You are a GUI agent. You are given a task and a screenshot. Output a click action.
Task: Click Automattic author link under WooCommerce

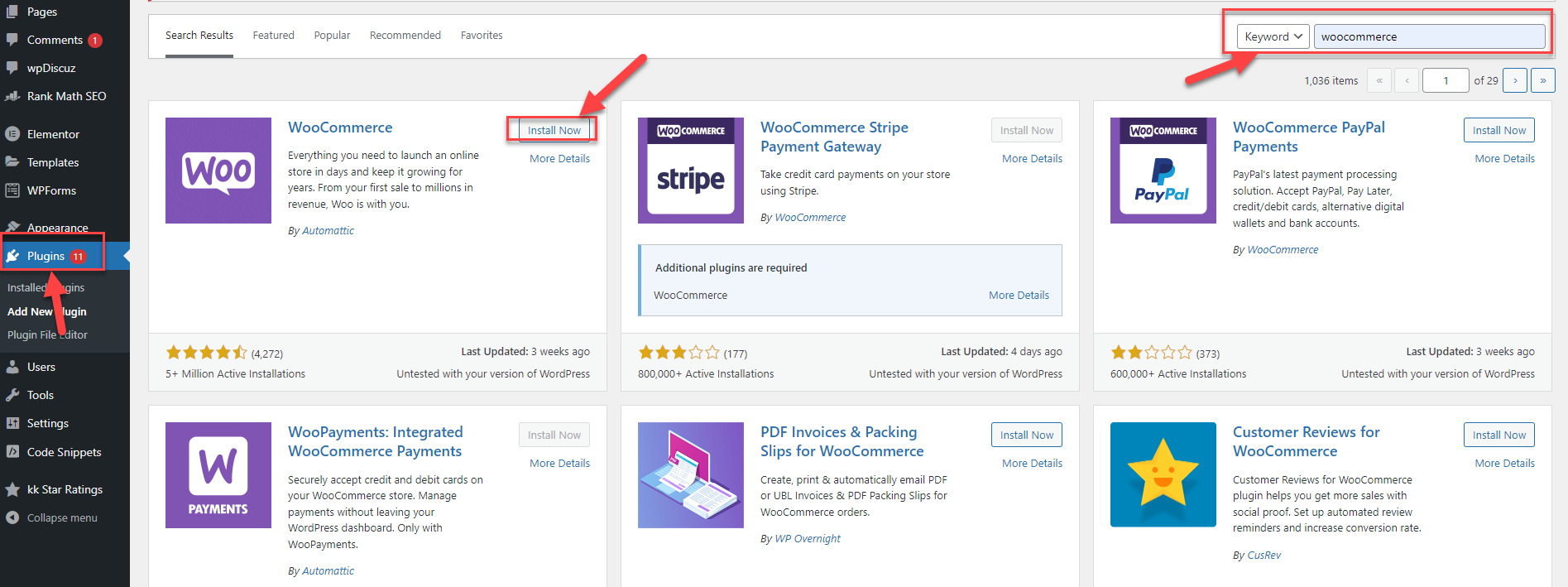[328, 230]
